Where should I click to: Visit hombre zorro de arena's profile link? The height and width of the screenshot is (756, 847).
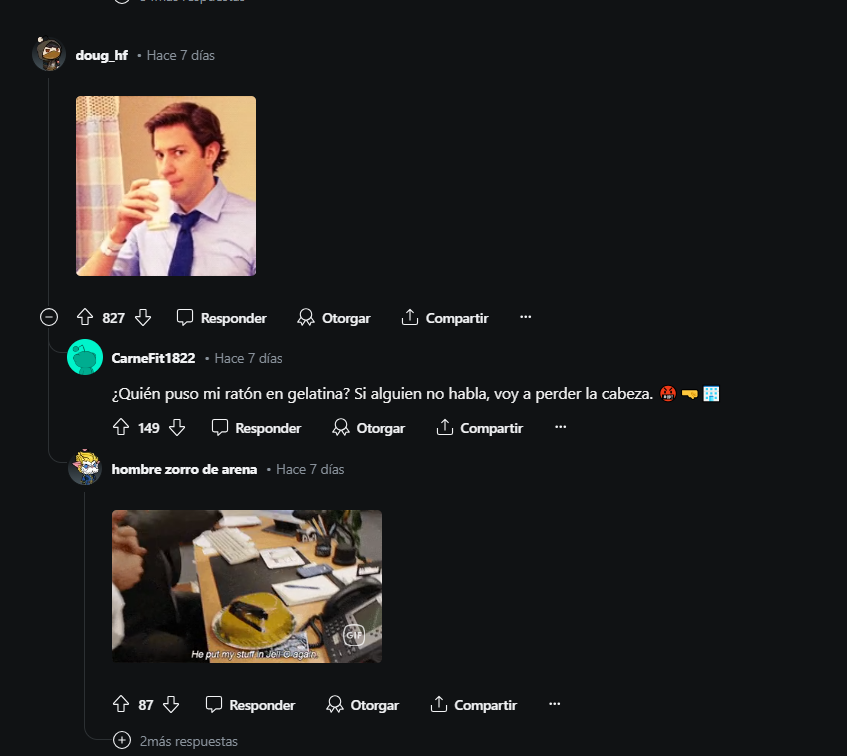pos(184,468)
